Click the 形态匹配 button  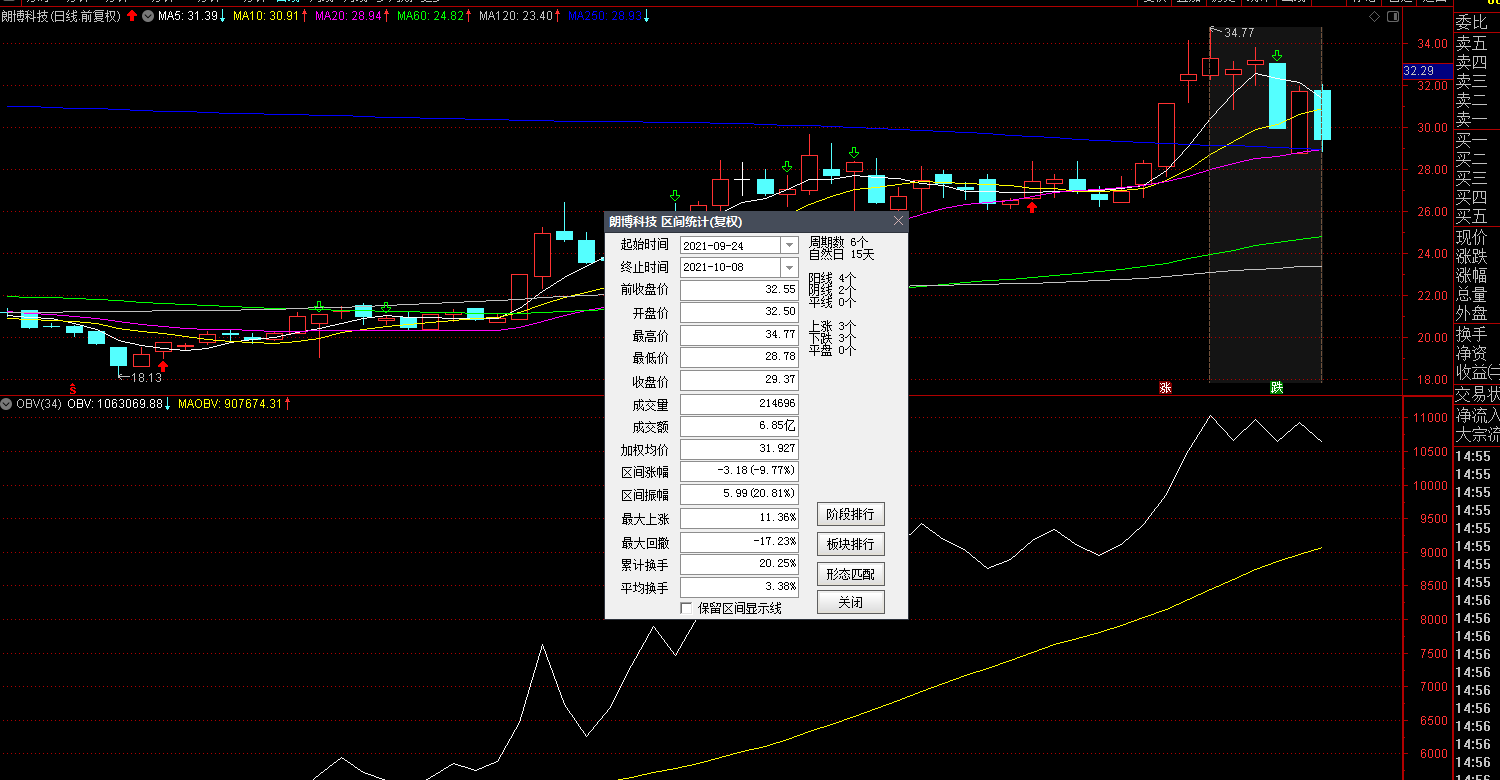[x=851, y=574]
